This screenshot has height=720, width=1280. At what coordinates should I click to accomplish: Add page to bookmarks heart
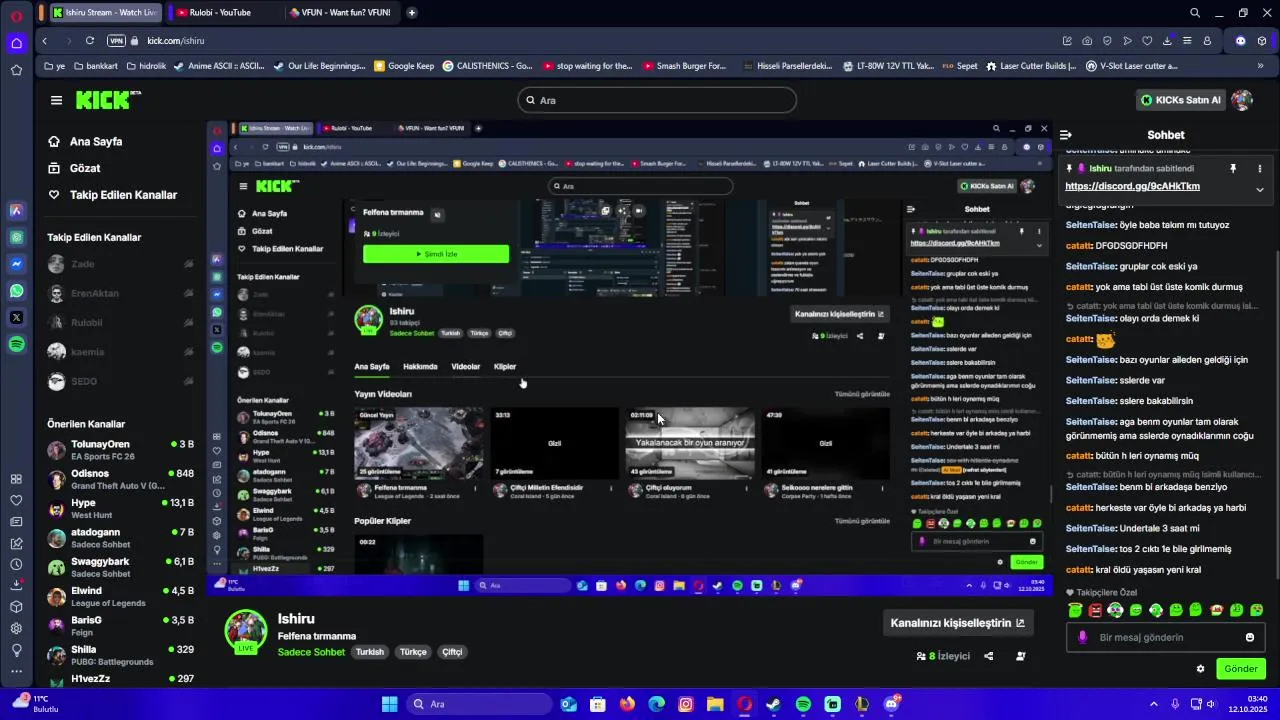[x=1147, y=41]
